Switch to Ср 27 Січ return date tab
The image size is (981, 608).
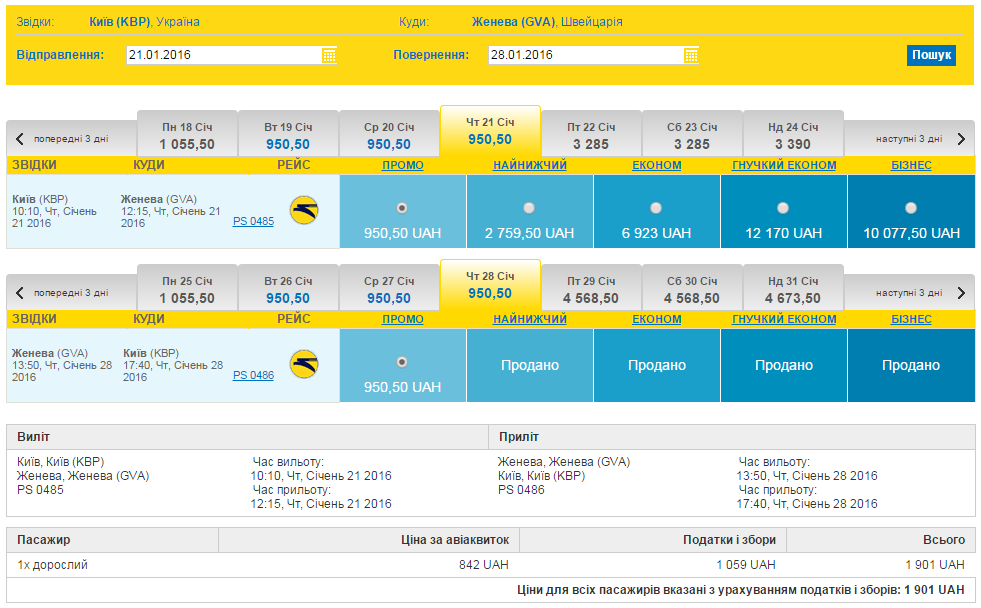(x=389, y=289)
